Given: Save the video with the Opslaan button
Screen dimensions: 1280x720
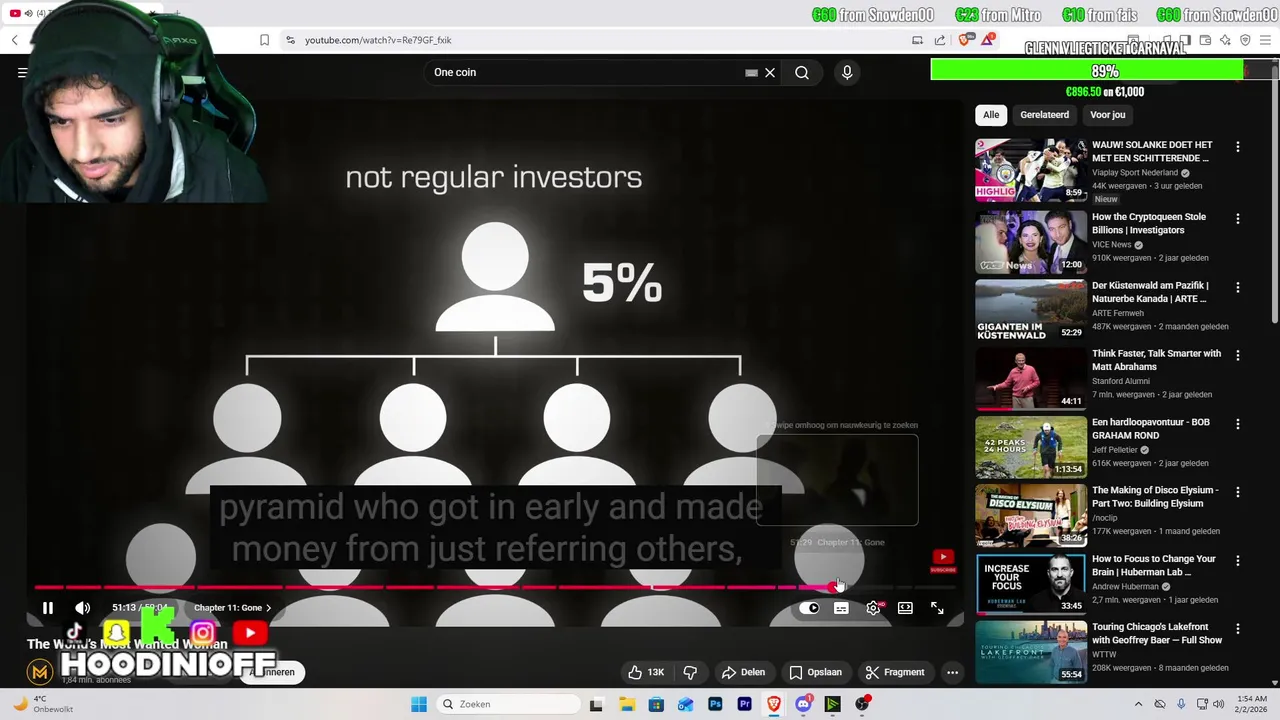Looking at the screenshot, I should [815, 672].
